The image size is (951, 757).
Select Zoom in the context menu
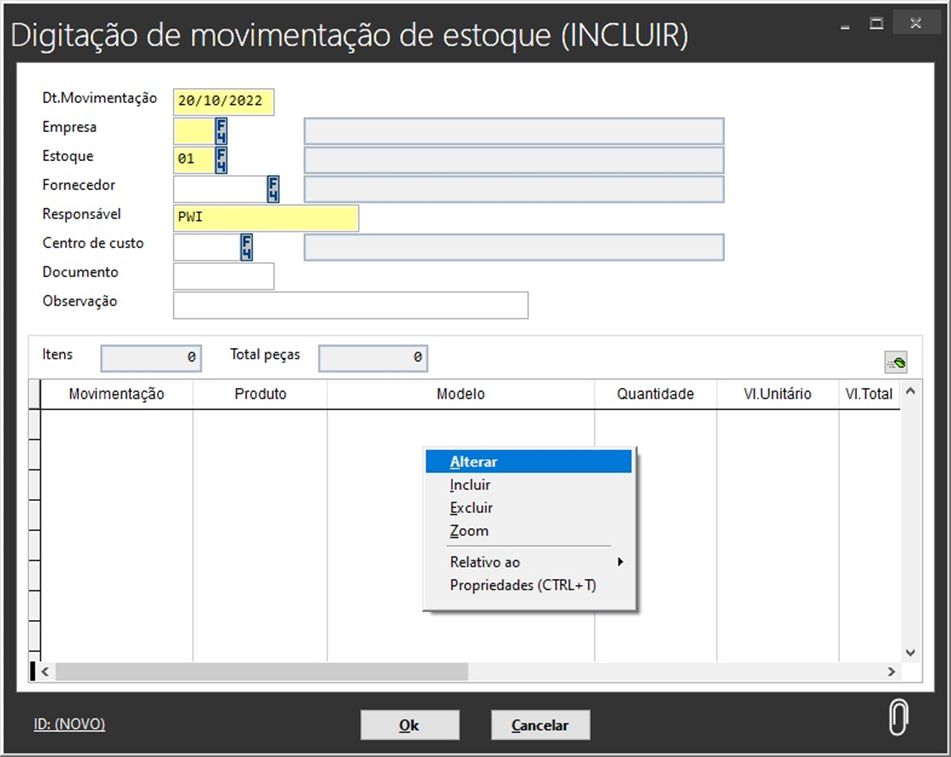coord(528,531)
